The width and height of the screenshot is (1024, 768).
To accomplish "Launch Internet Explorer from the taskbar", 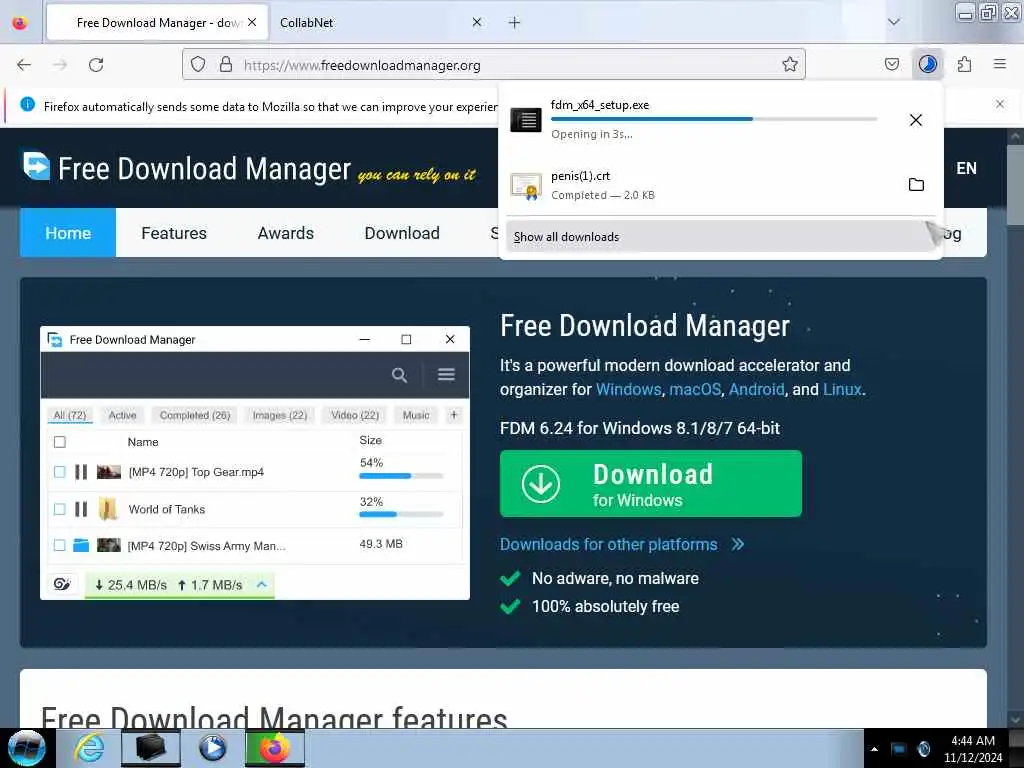I will [89, 748].
